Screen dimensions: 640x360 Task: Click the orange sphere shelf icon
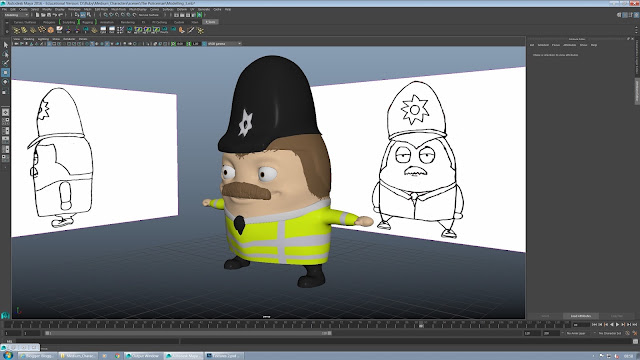pyautogui.click(x=51, y=30)
